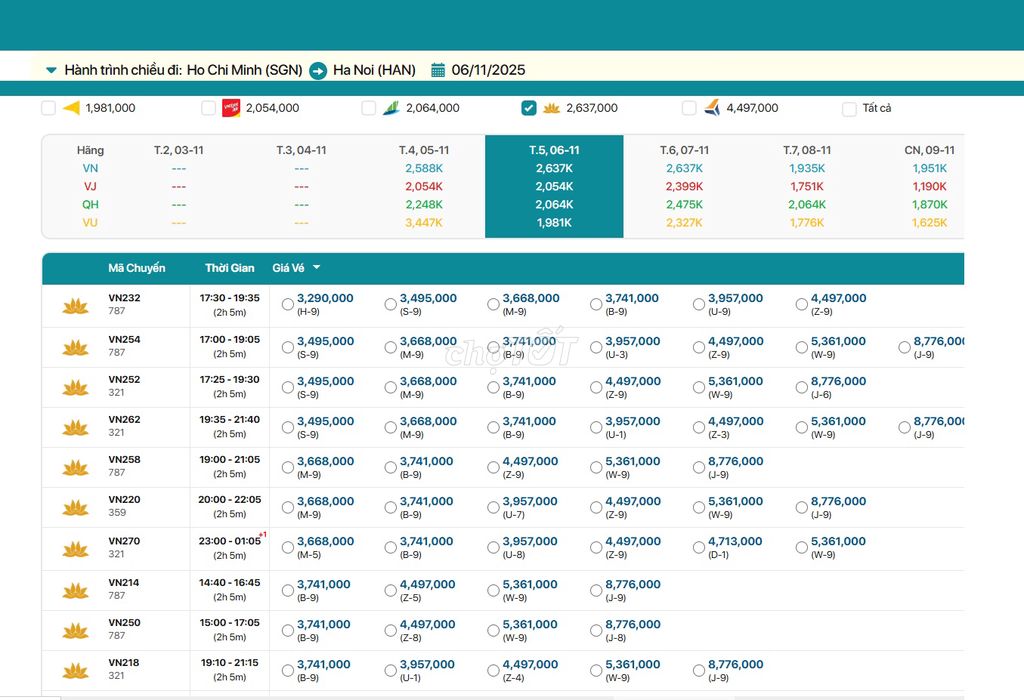Select the T.6, 07-11 date column

click(x=684, y=150)
